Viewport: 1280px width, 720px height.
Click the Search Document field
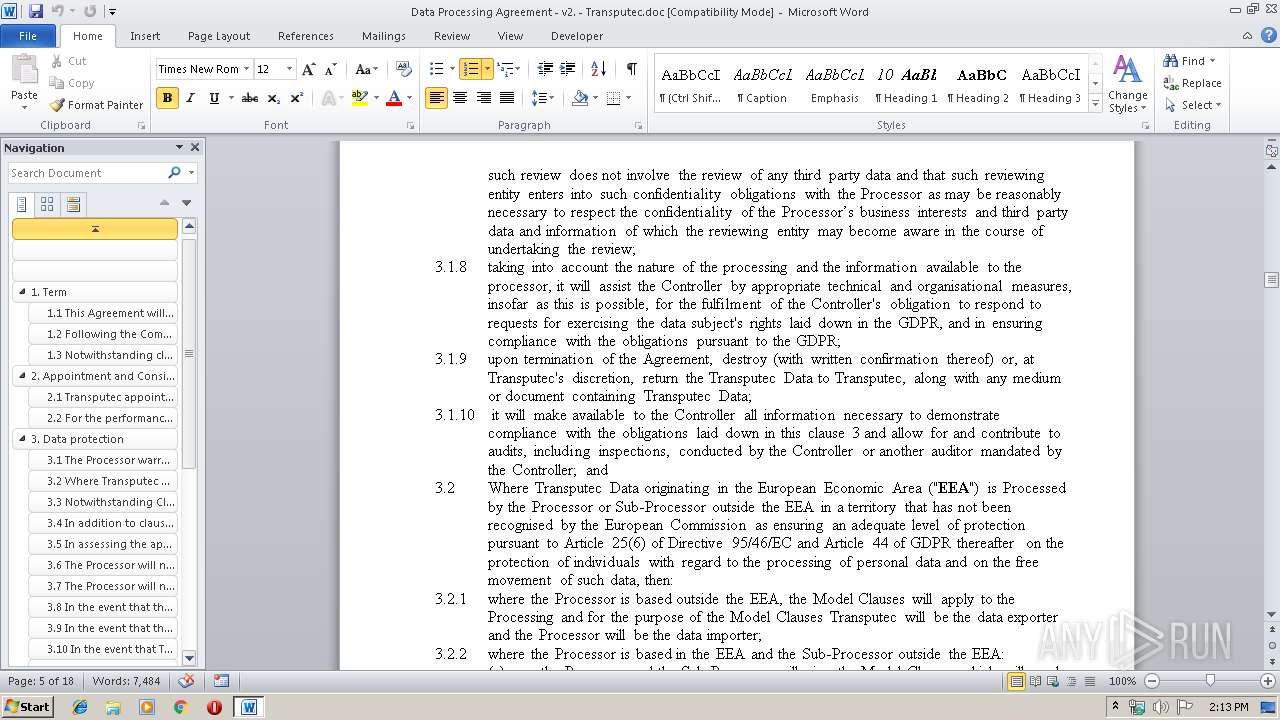pos(88,173)
